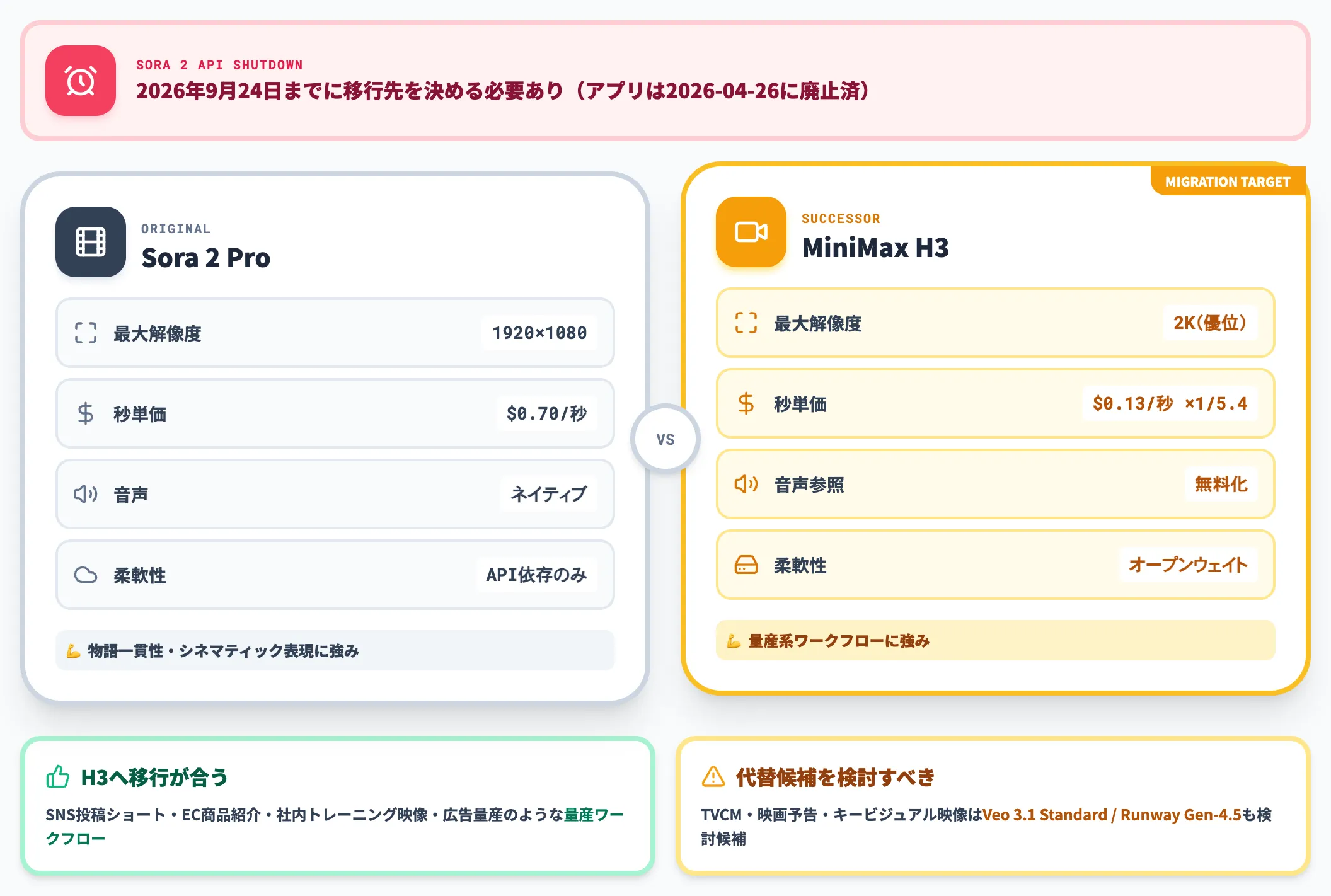Click the muscle emoji beside 量産系ワークフロー
The image size is (1331, 896).
[734, 641]
